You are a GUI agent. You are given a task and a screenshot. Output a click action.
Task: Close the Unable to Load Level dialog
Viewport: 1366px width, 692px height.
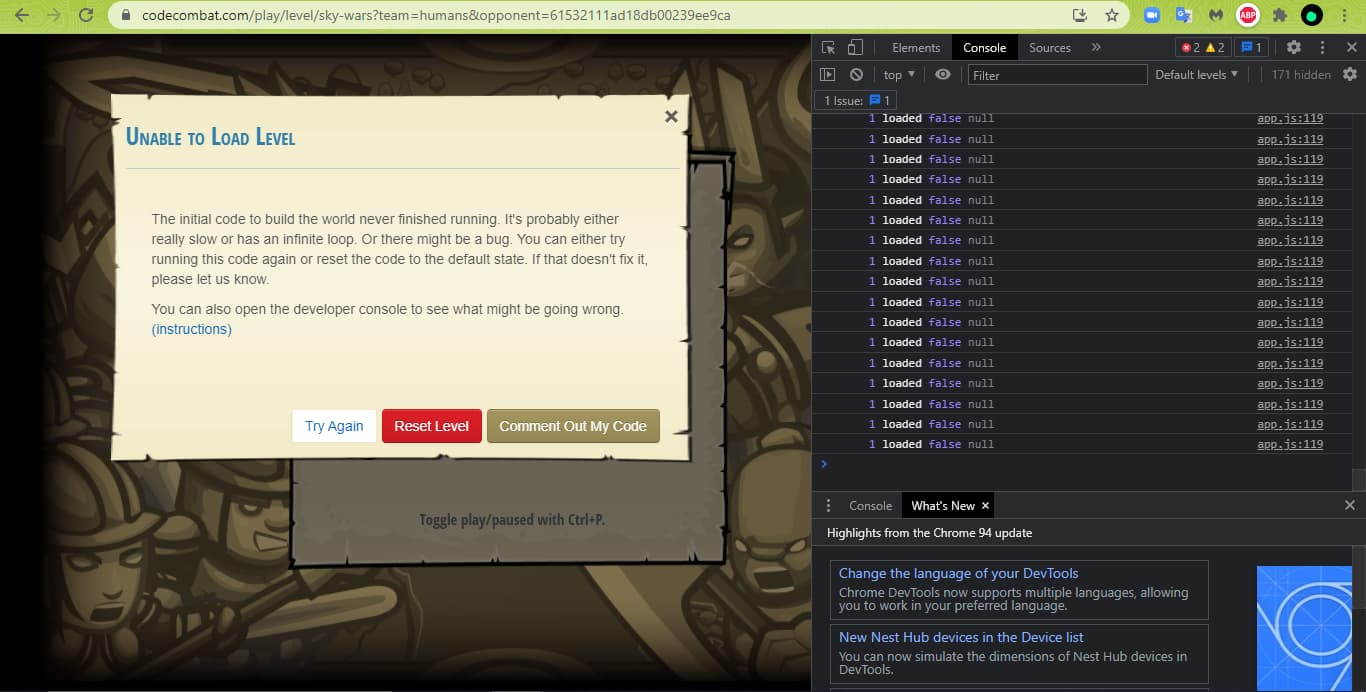click(x=671, y=116)
